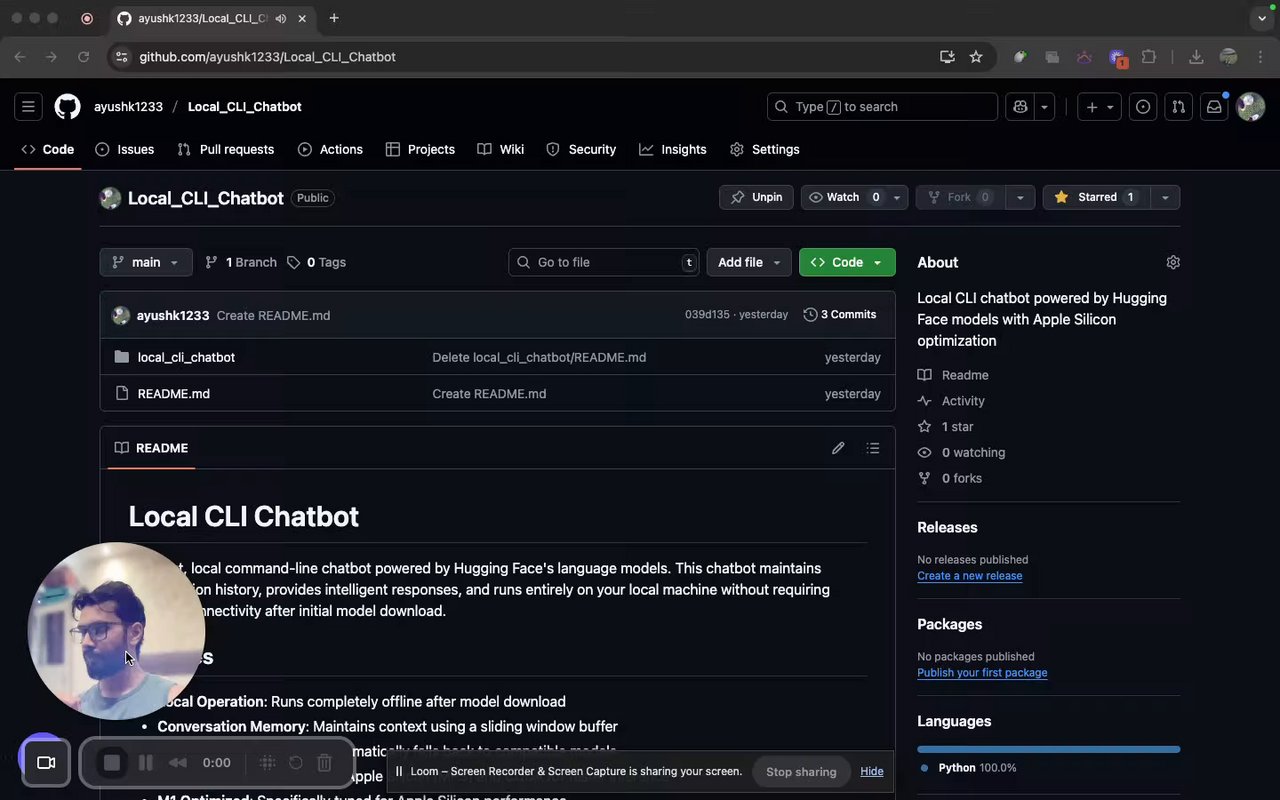Open the user profile avatar menu

[1251, 107]
